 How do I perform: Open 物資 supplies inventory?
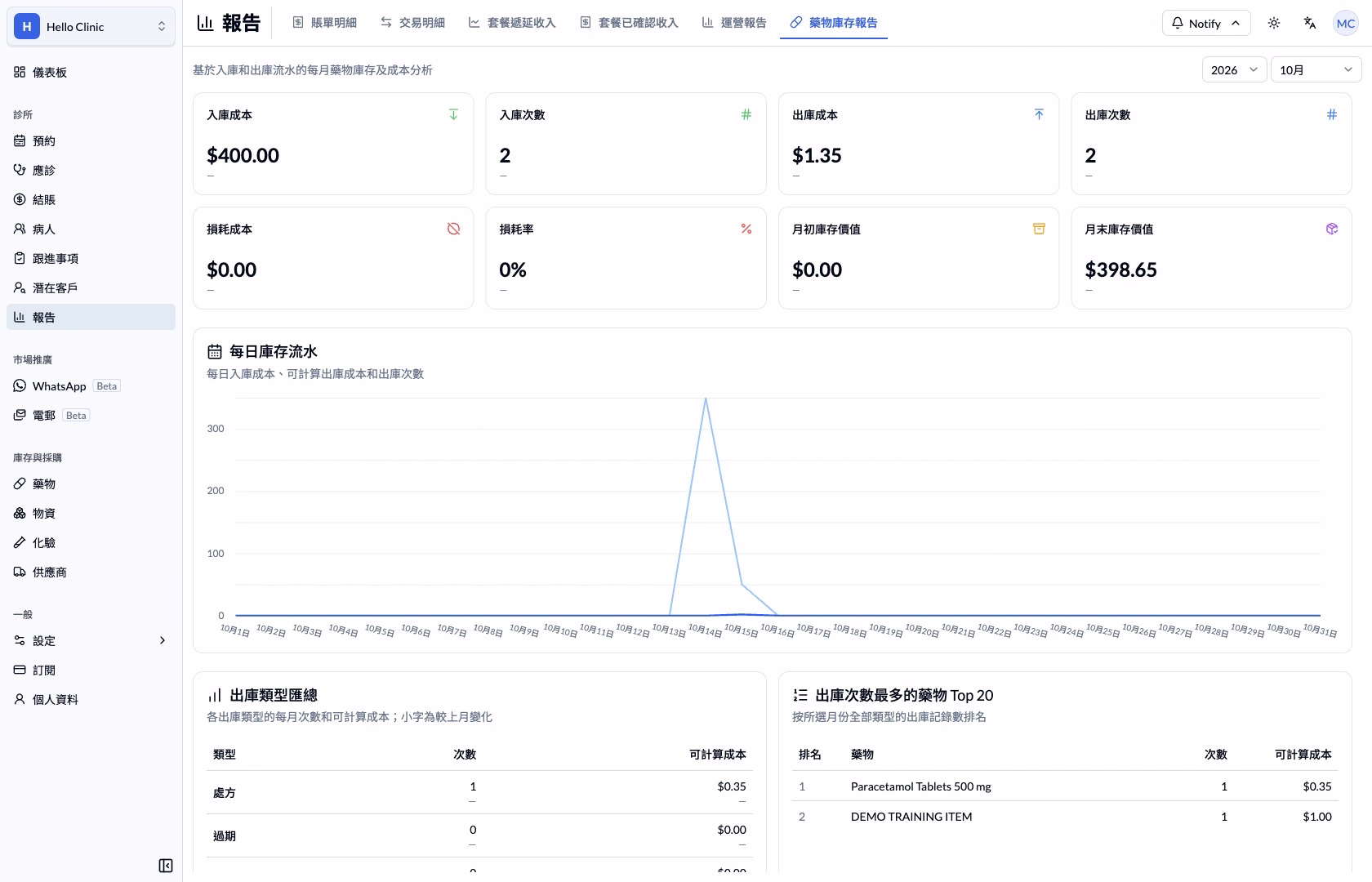91,514
